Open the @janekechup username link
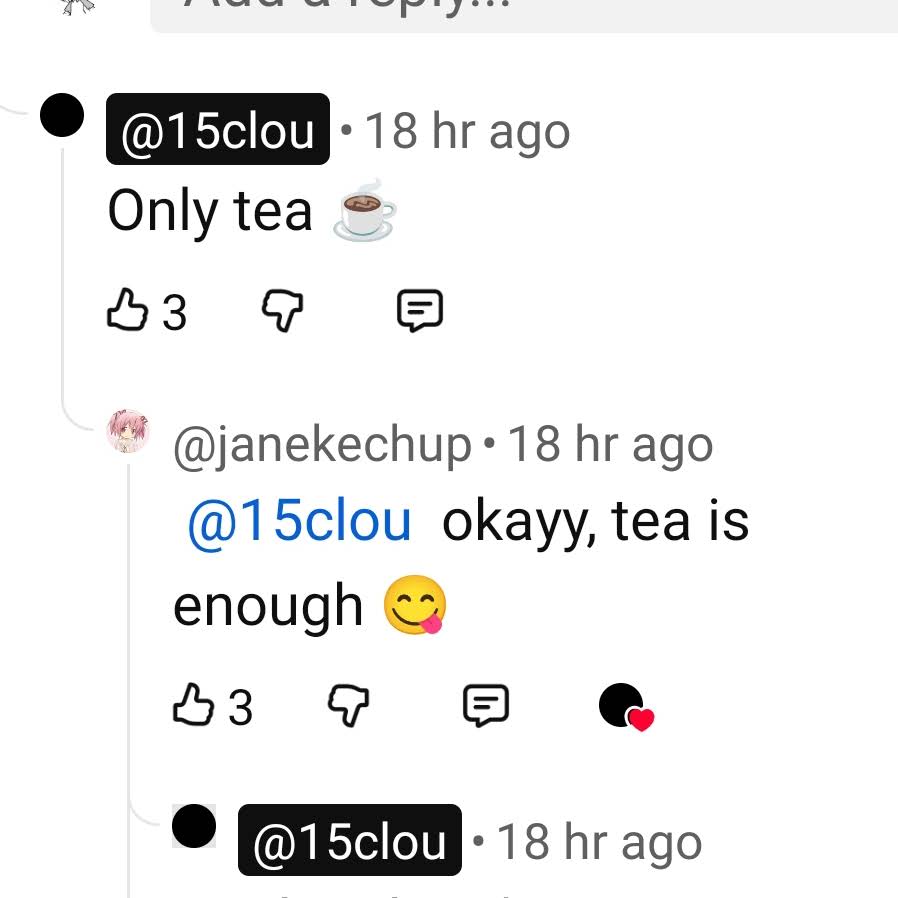This screenshot has width=898, height=898. click(x=322, y=445)
